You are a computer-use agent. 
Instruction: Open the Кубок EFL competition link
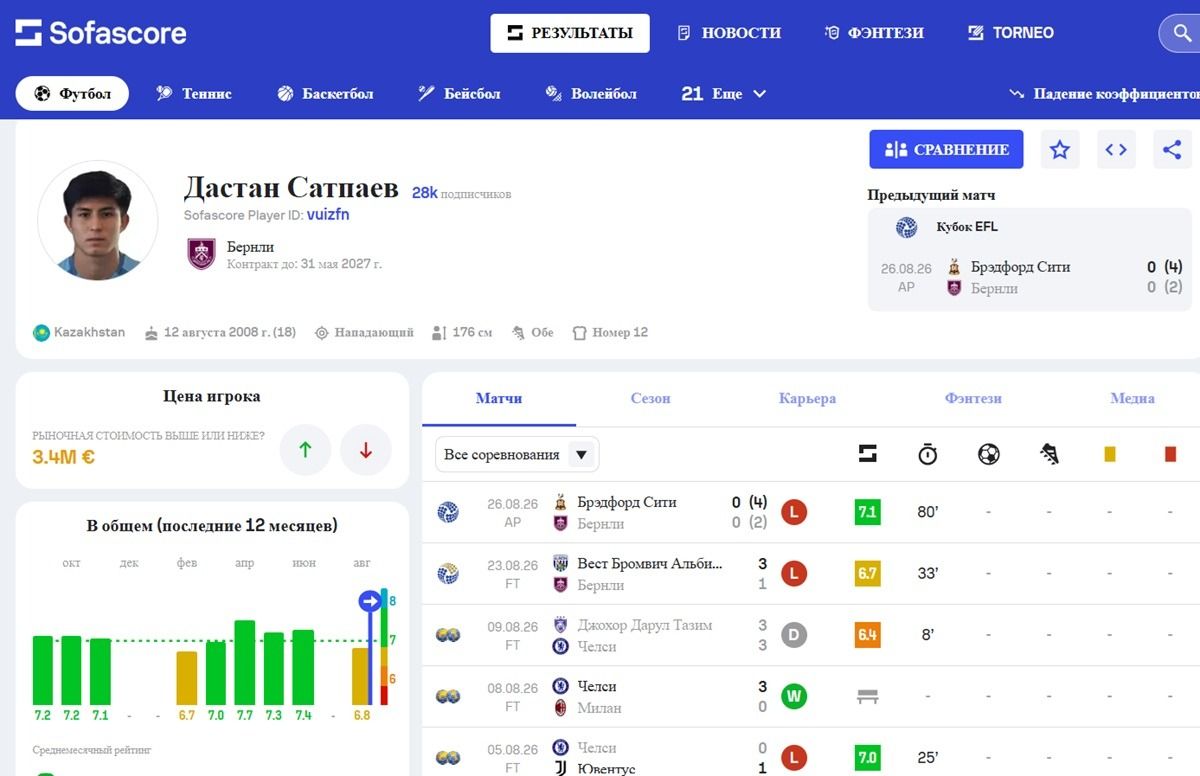pos(967,227)
